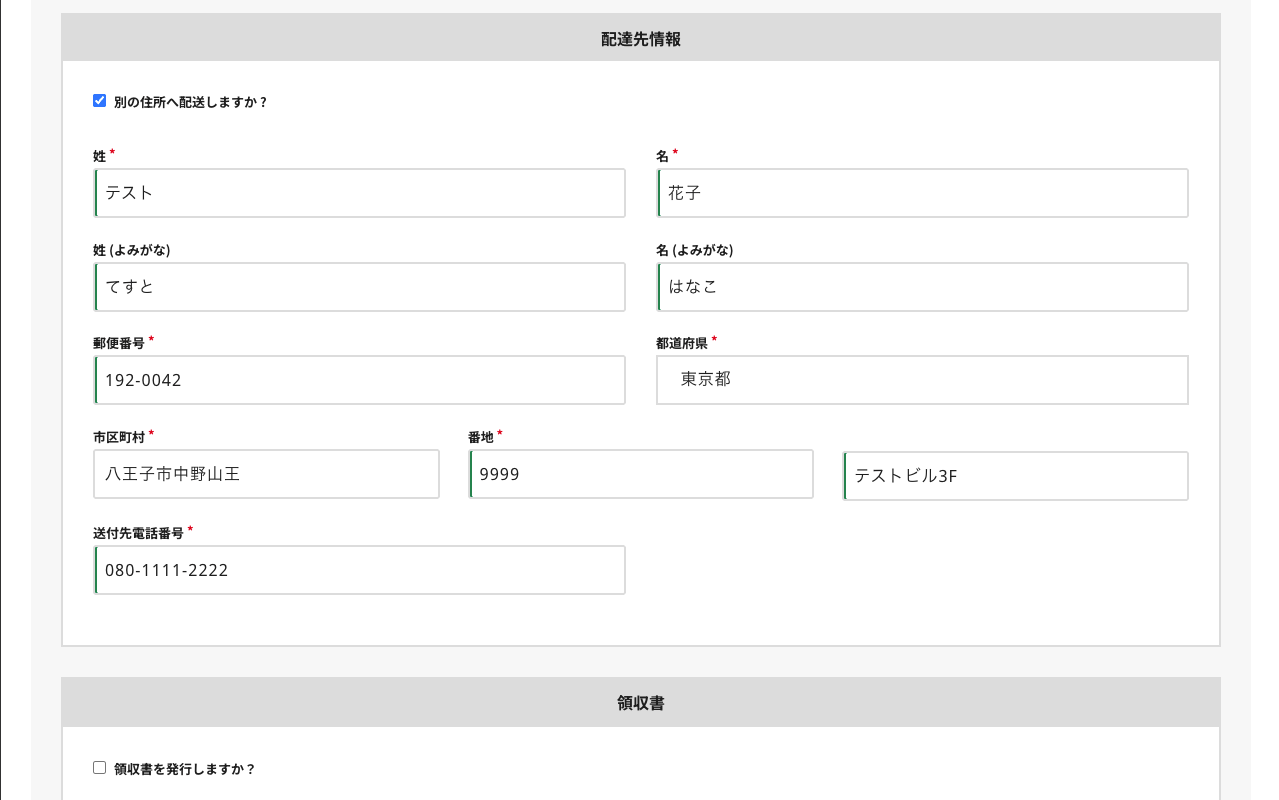Open the 都道府県 dropdown showing 東京都

921,380
